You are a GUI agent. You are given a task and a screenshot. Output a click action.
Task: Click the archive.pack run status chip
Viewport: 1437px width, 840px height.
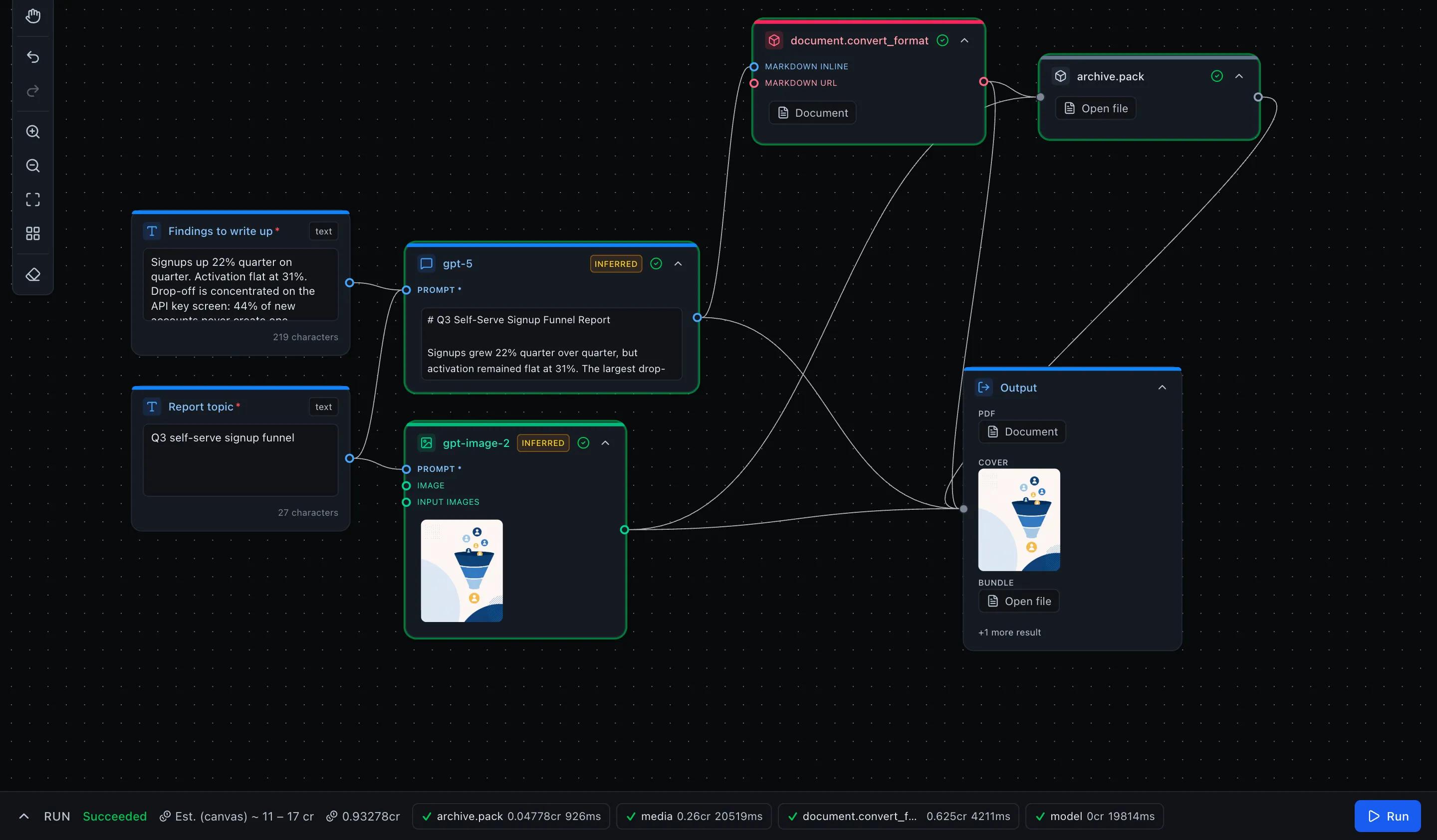click(511, 816)
